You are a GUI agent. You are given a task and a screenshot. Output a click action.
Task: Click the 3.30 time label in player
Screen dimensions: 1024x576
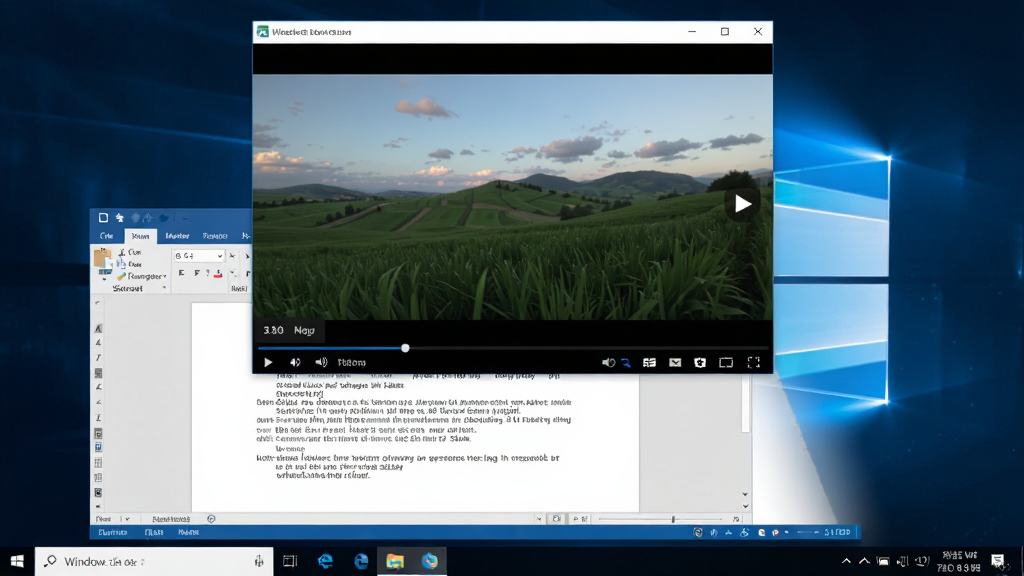(273, 330)
